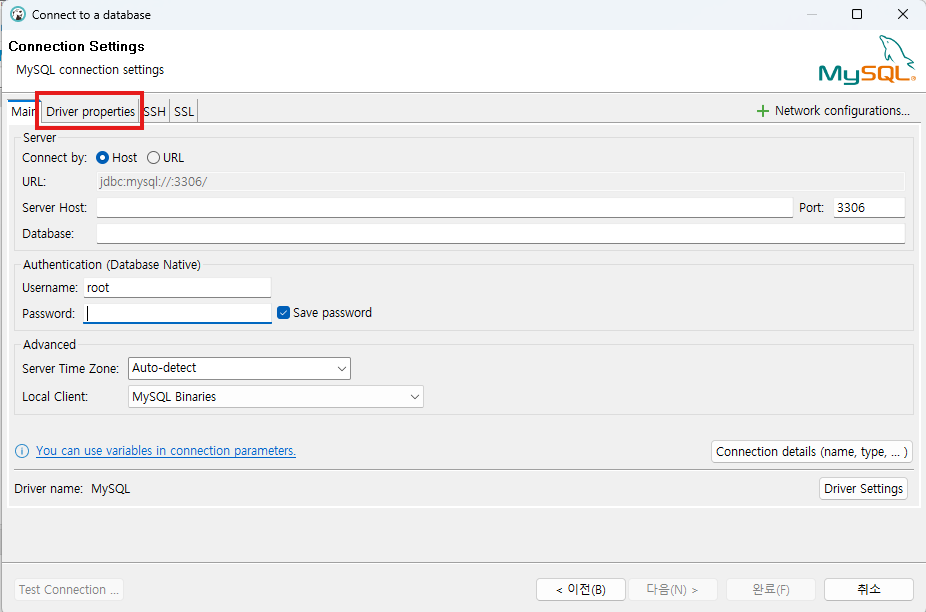926x612 pixels.
Task: Open Network configurations link
Action: point(842,110)
